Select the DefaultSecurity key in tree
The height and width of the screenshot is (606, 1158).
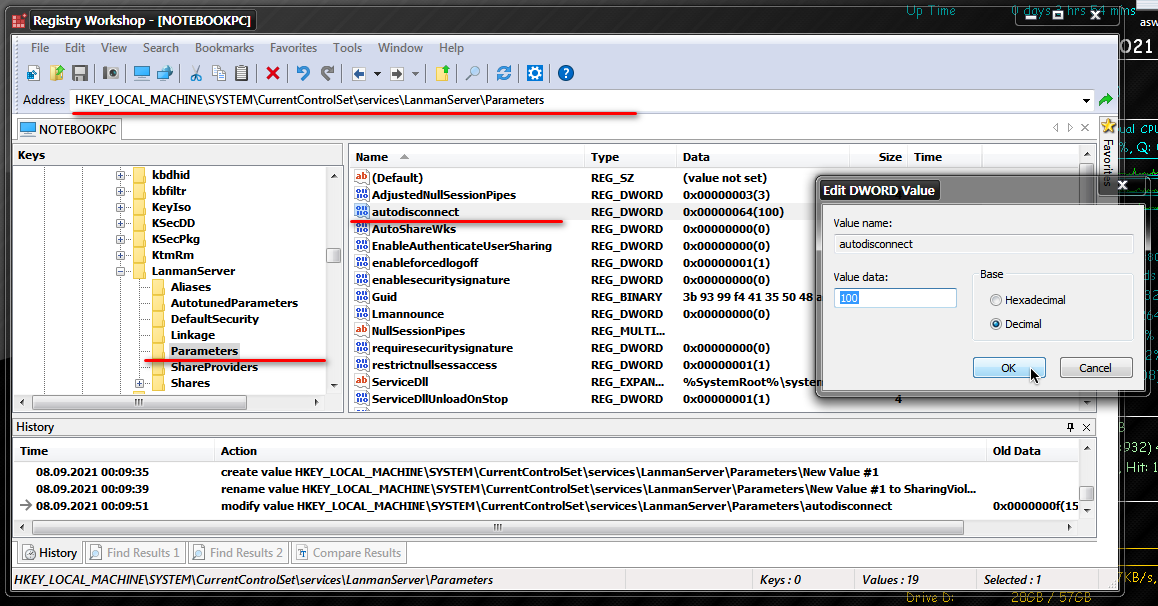click(214, 319)
